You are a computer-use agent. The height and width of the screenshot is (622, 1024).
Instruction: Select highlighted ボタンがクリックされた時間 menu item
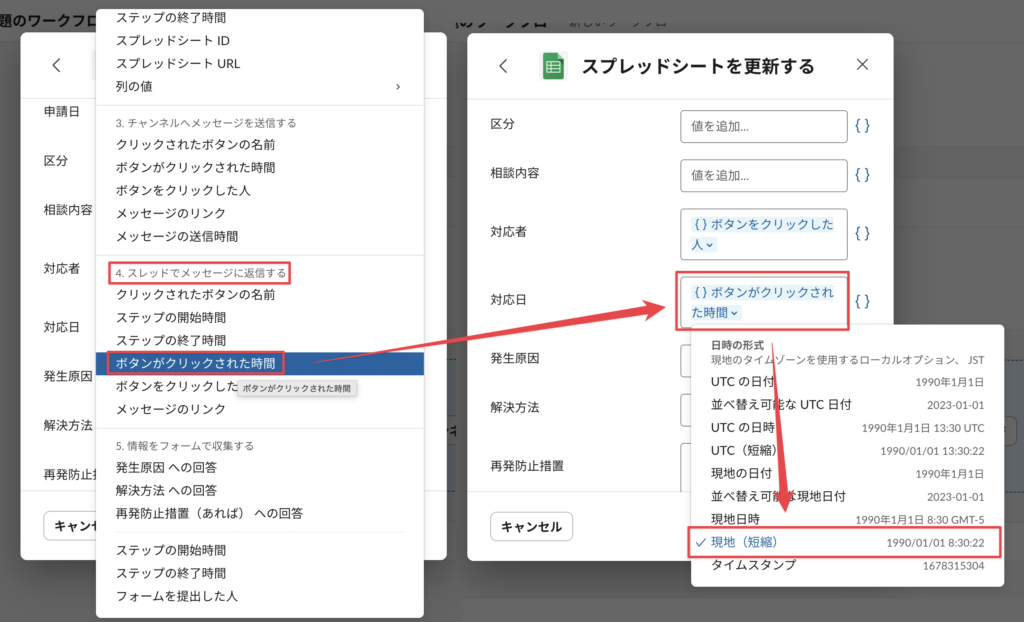tap(195, 363)
